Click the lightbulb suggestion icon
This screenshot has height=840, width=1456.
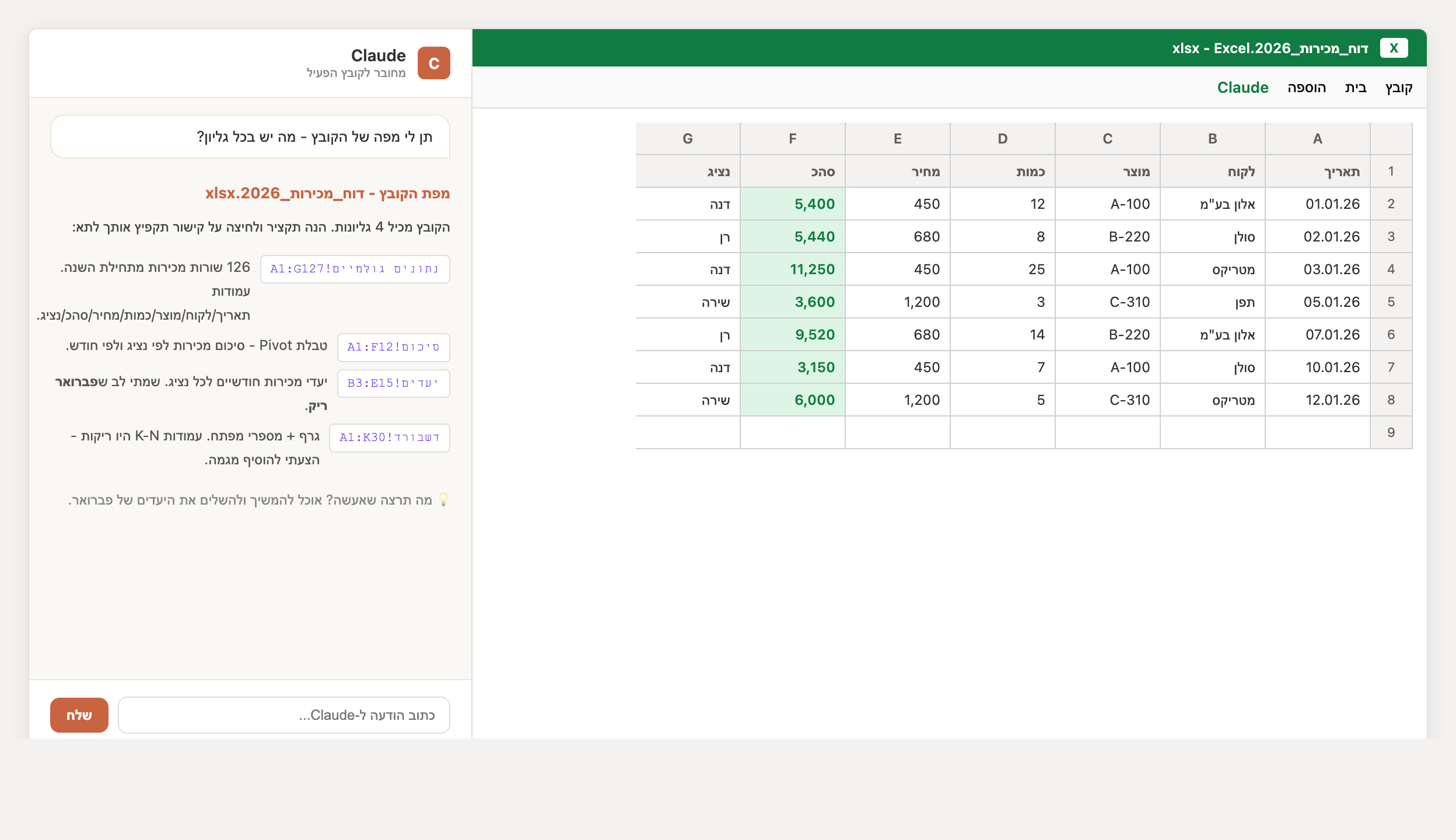pos(443,500)
